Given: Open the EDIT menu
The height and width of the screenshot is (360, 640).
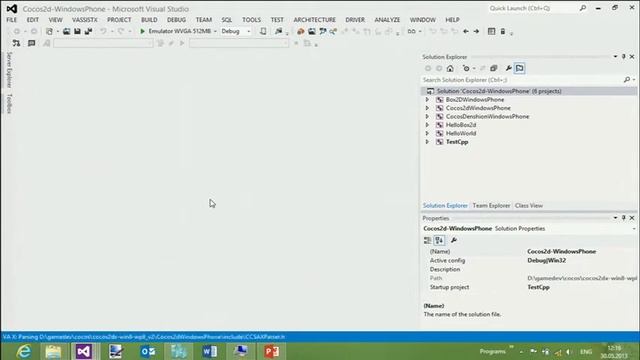Looking at the screenshot, I should point(33,20).
